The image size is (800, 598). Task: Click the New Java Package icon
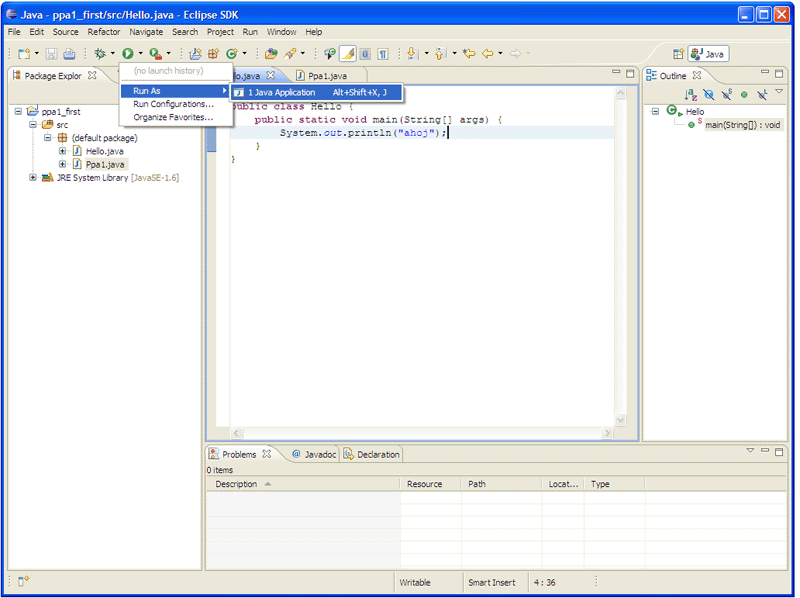click(x=213, y=54)
